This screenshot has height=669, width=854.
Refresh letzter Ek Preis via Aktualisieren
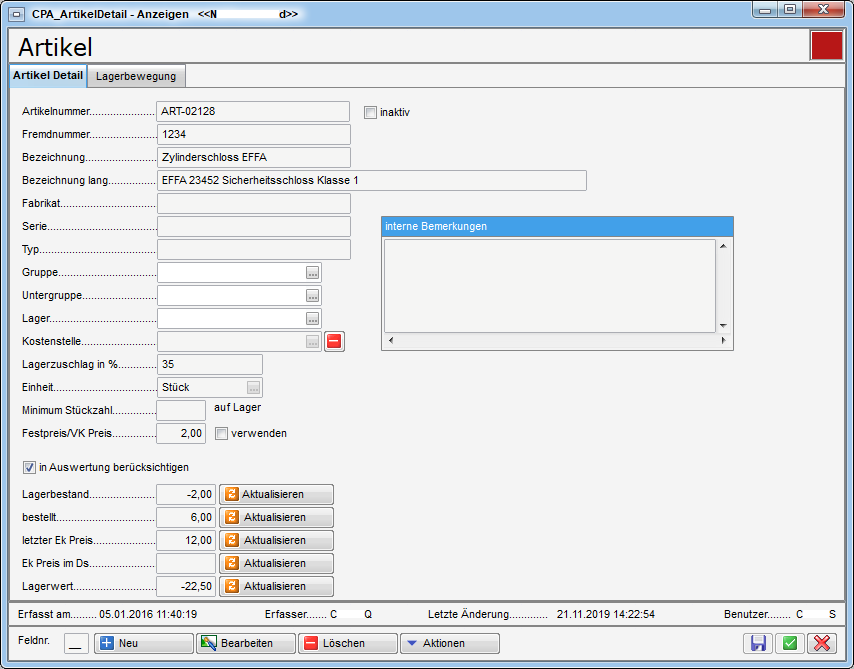tap(276, 540)
